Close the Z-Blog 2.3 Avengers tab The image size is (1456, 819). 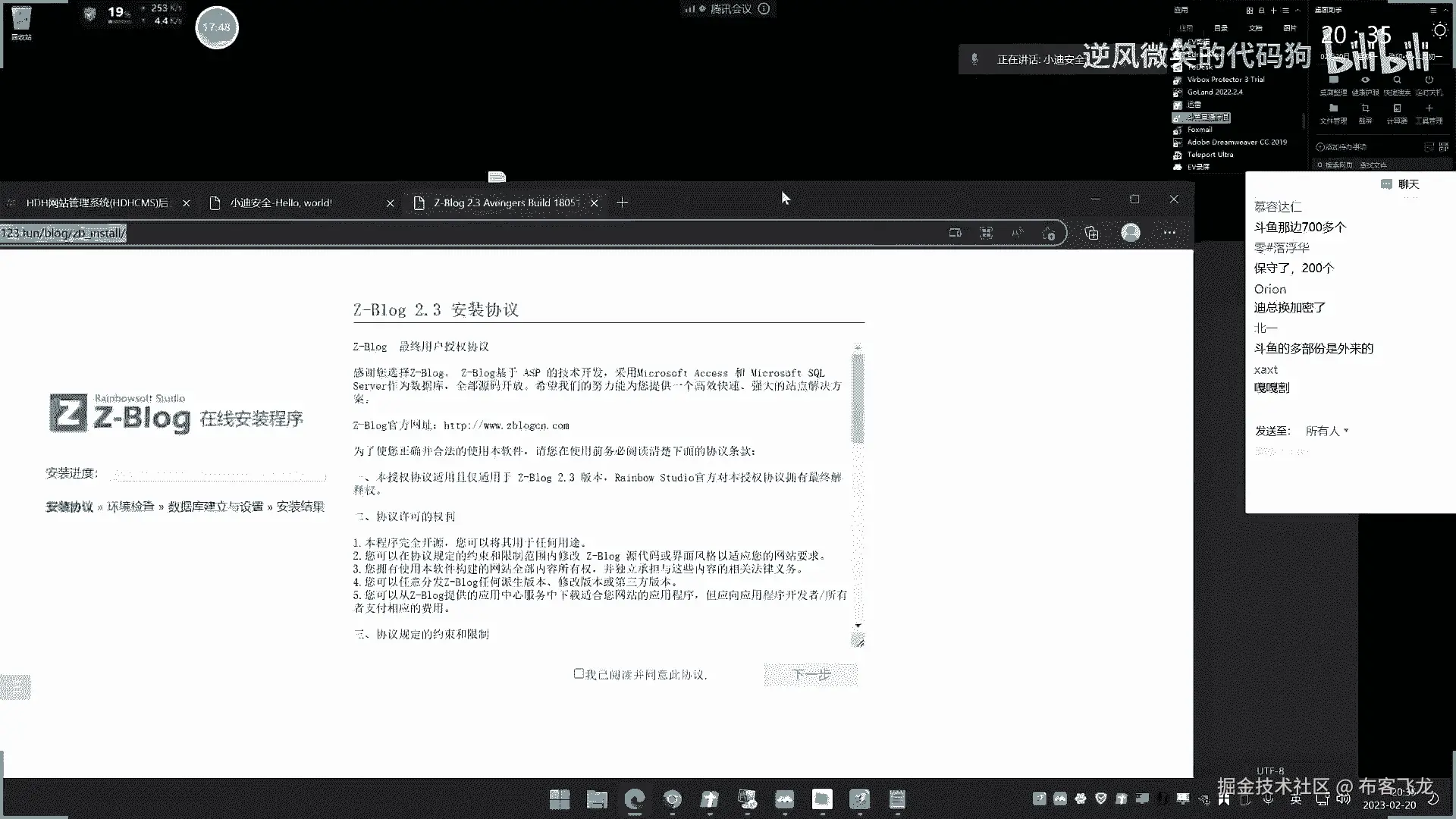coord(595,202)
